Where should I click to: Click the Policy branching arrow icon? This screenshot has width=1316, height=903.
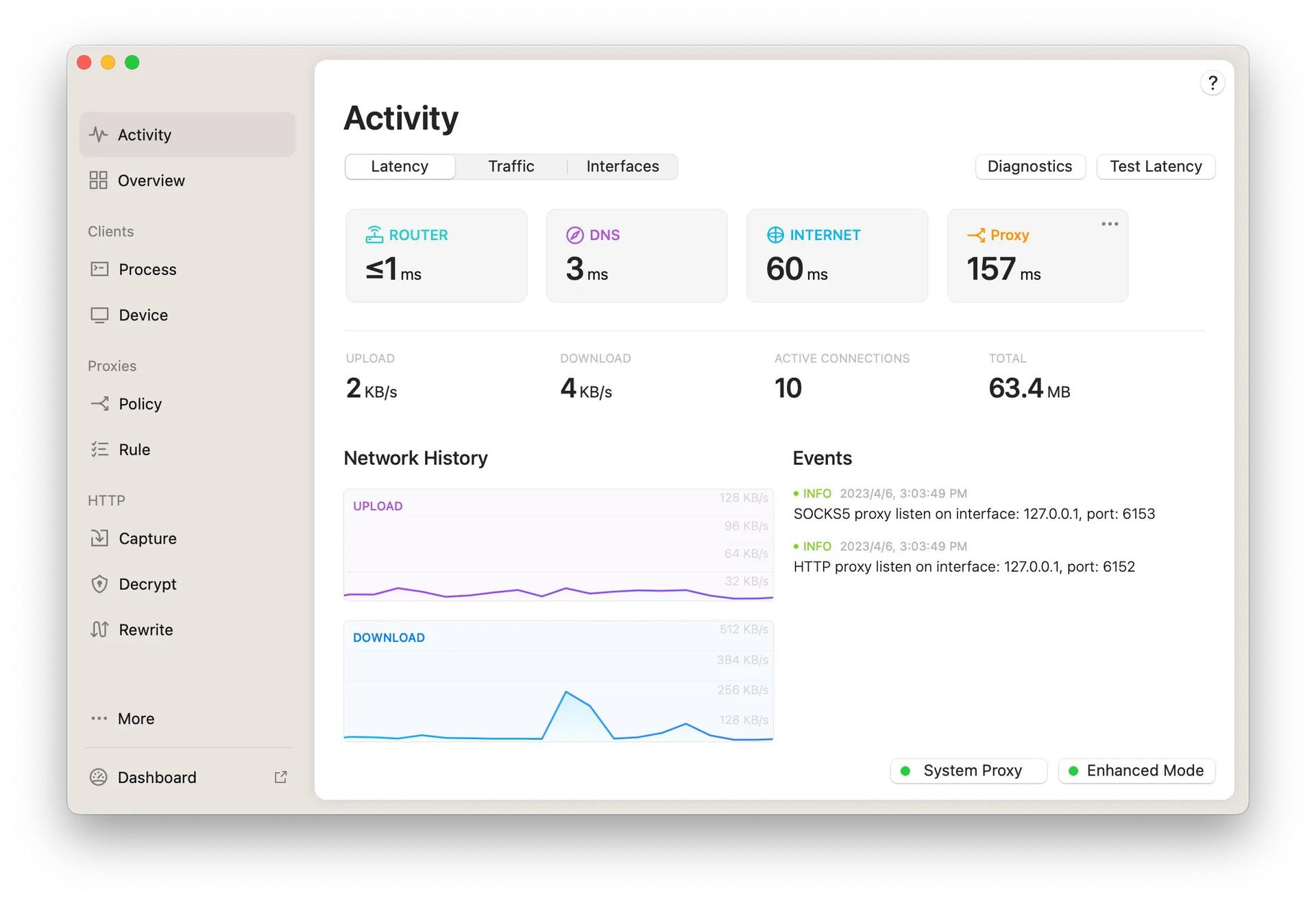(x=99, y=403)
